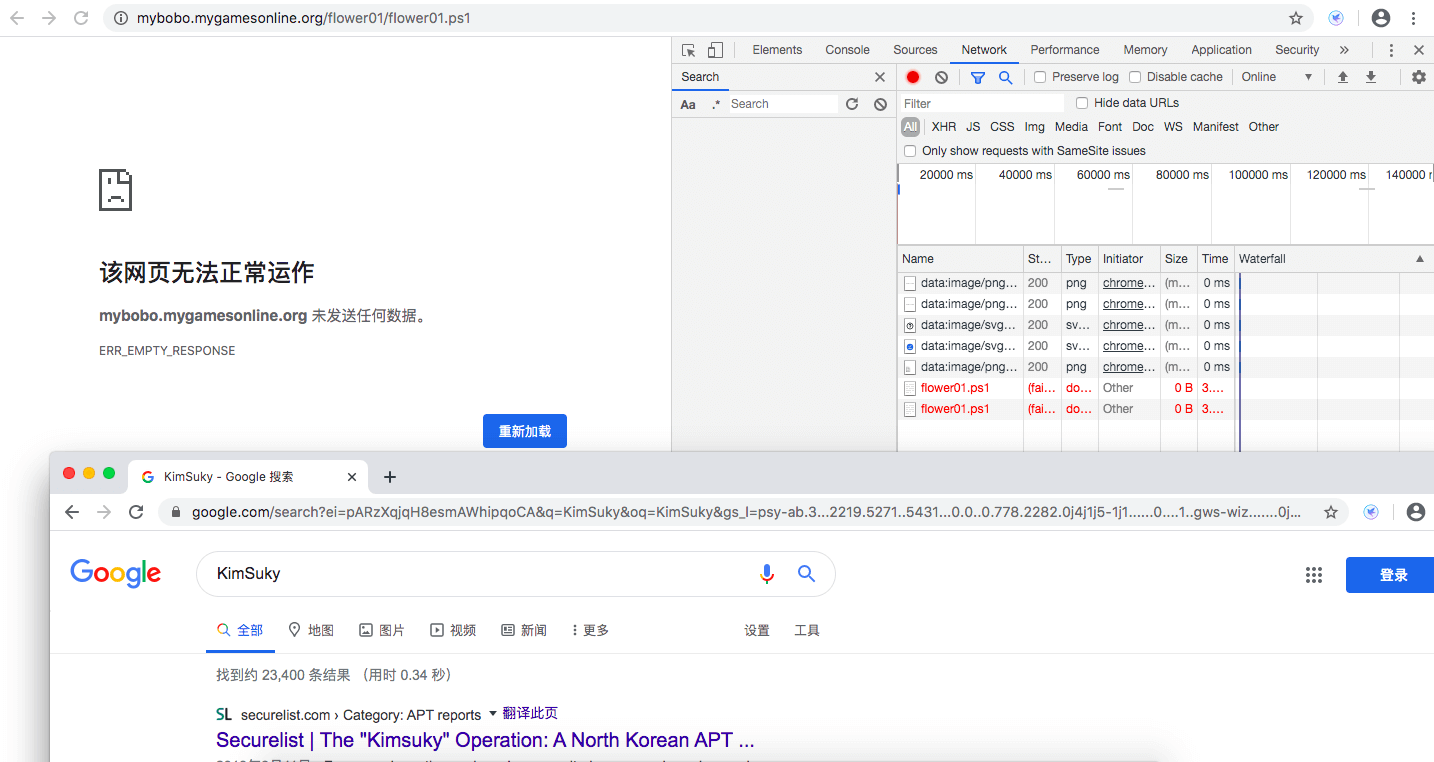Enable the Preserve log checkbox
This screenshot has height=762, width=1434.
[1040, 77]
